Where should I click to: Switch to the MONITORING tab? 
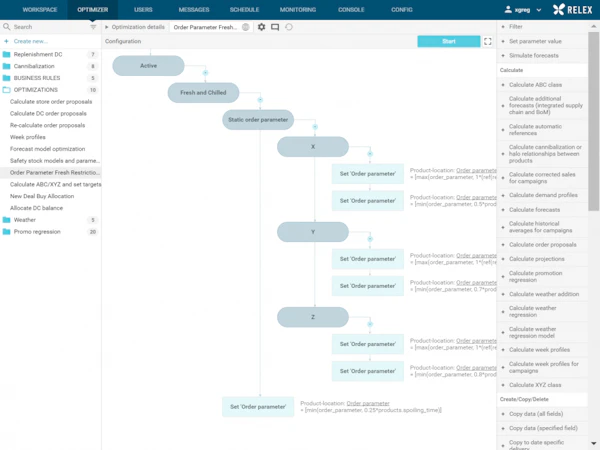298,10
